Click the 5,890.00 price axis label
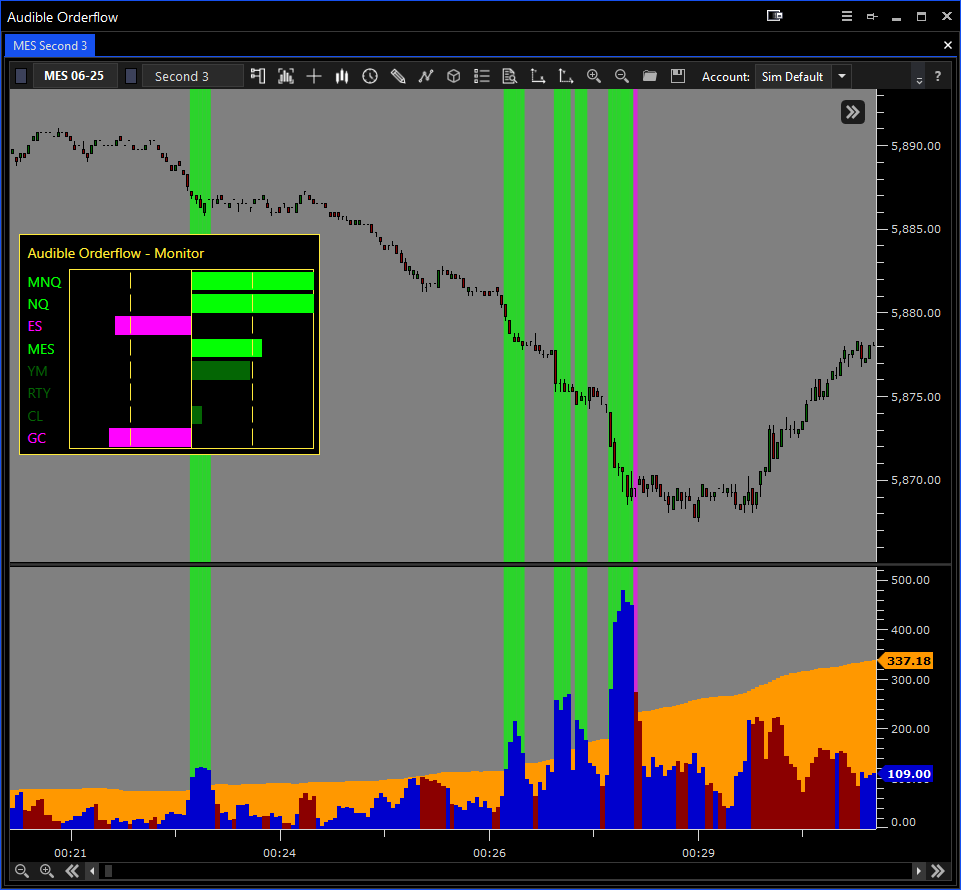961x890 pixels. point(916,146)
